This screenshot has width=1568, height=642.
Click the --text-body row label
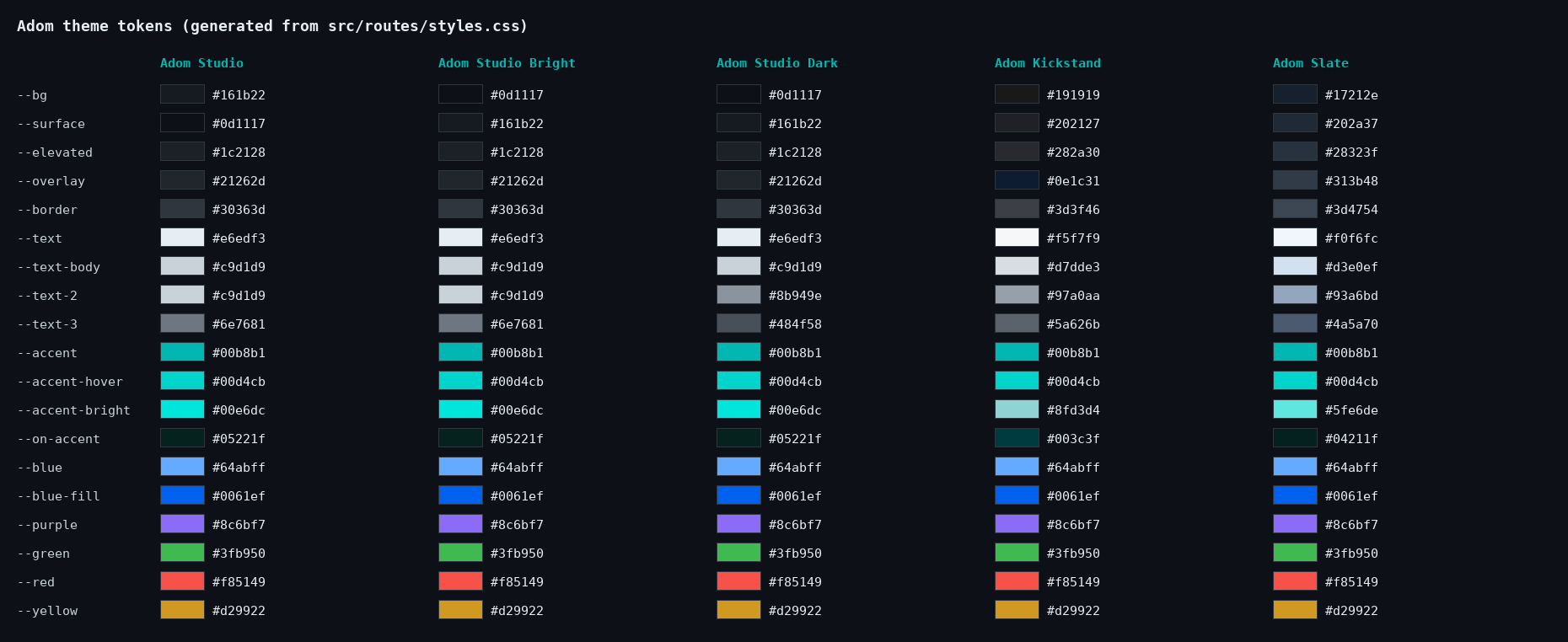pos(58,267)
